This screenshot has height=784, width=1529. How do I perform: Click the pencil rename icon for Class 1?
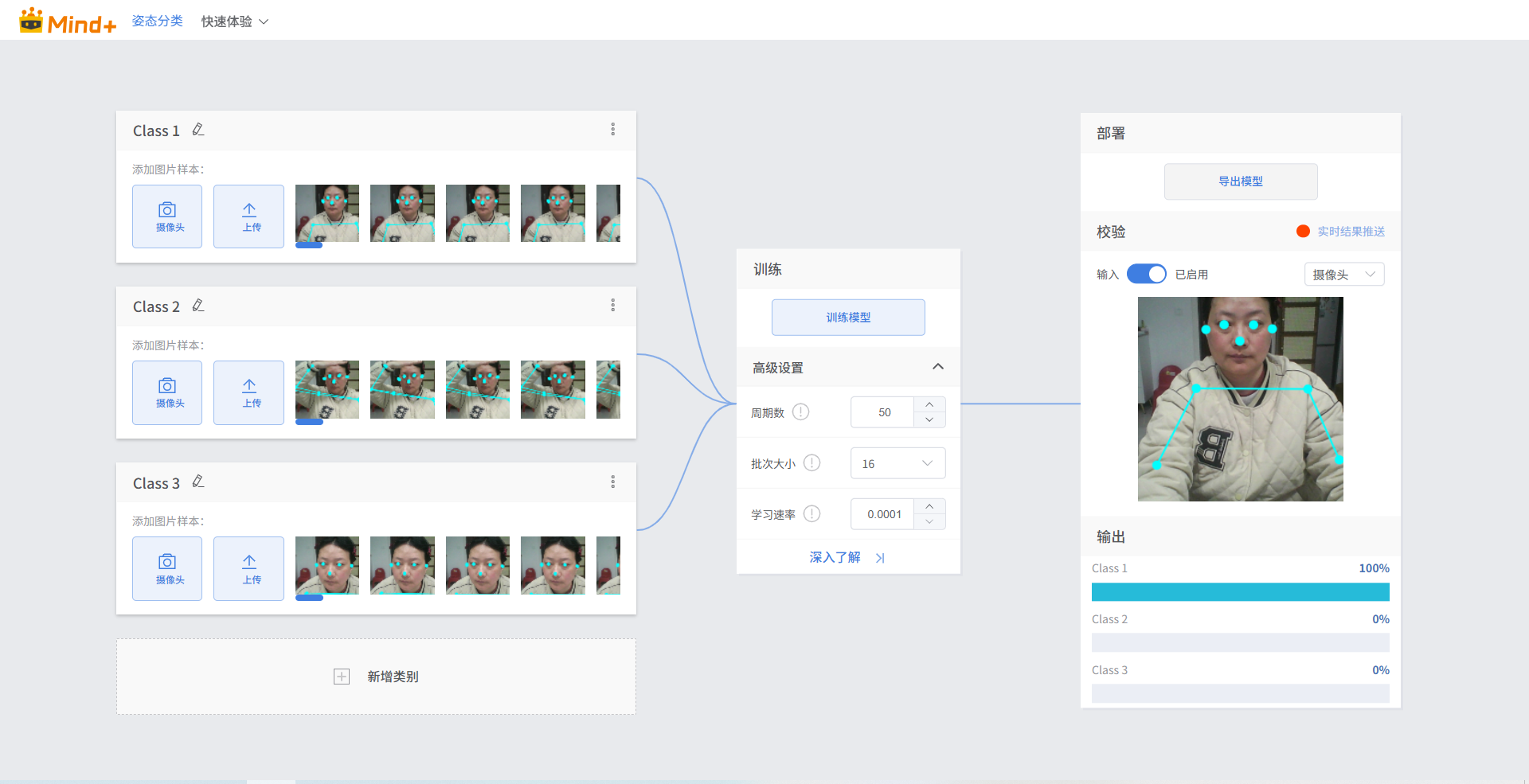tap(198, 130)
